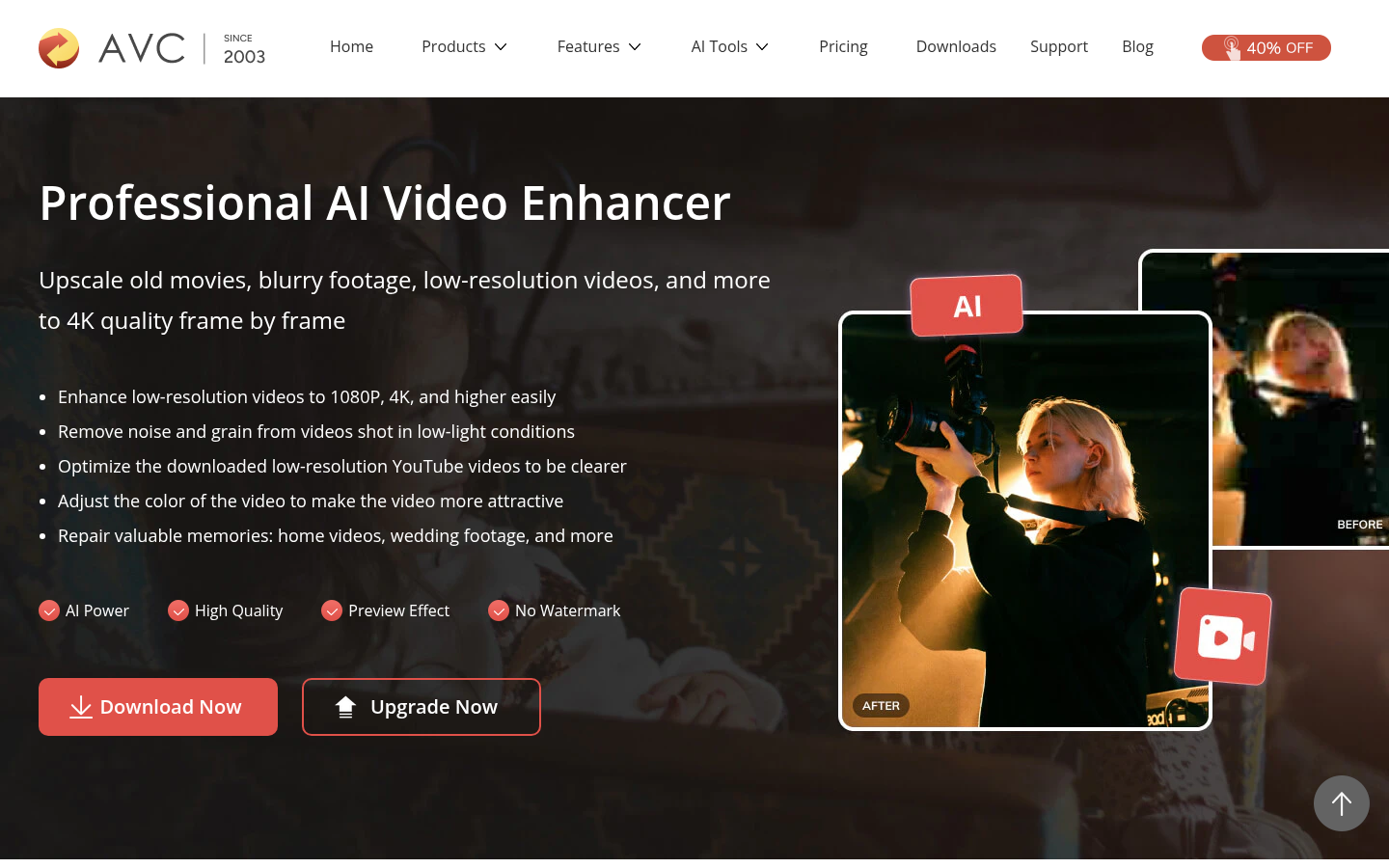This screenshot has width=1389, height=868.
Task: Click the 'Enhance low-resolution videos to 1080P' bullet
Action: pos(307,396)
